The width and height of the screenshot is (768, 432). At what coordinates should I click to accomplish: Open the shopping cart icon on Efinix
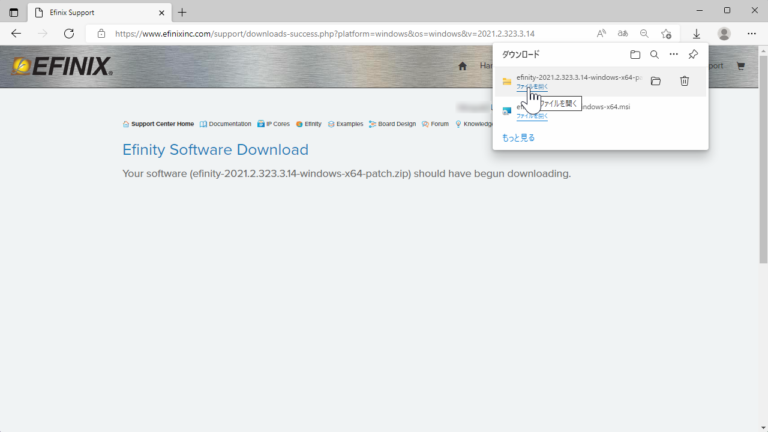tap(741, 66)
